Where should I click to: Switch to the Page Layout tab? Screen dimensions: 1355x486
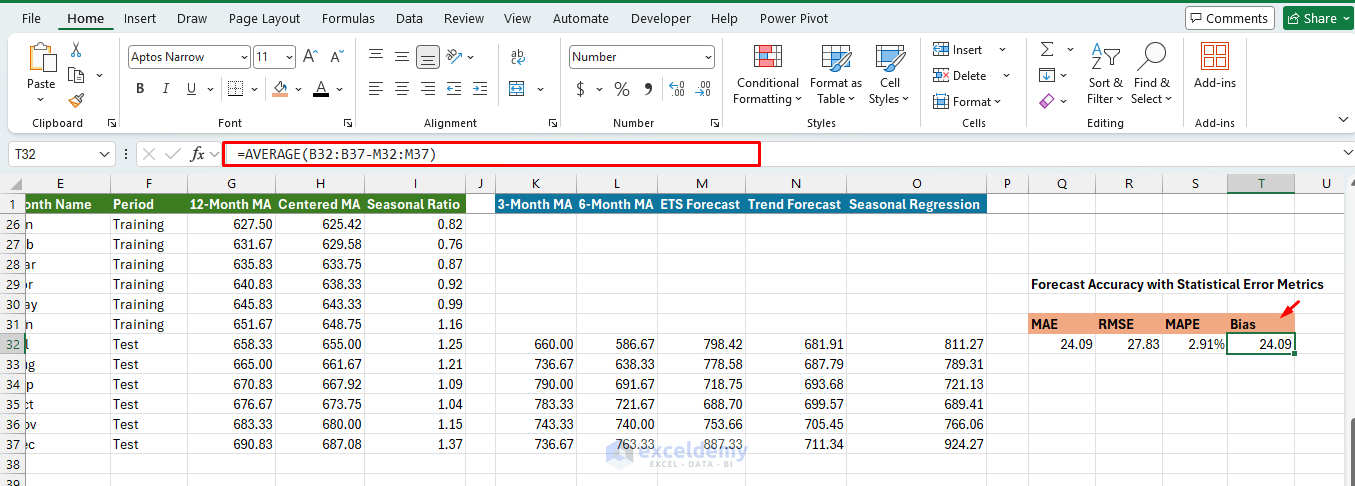[x=264, y=18]
